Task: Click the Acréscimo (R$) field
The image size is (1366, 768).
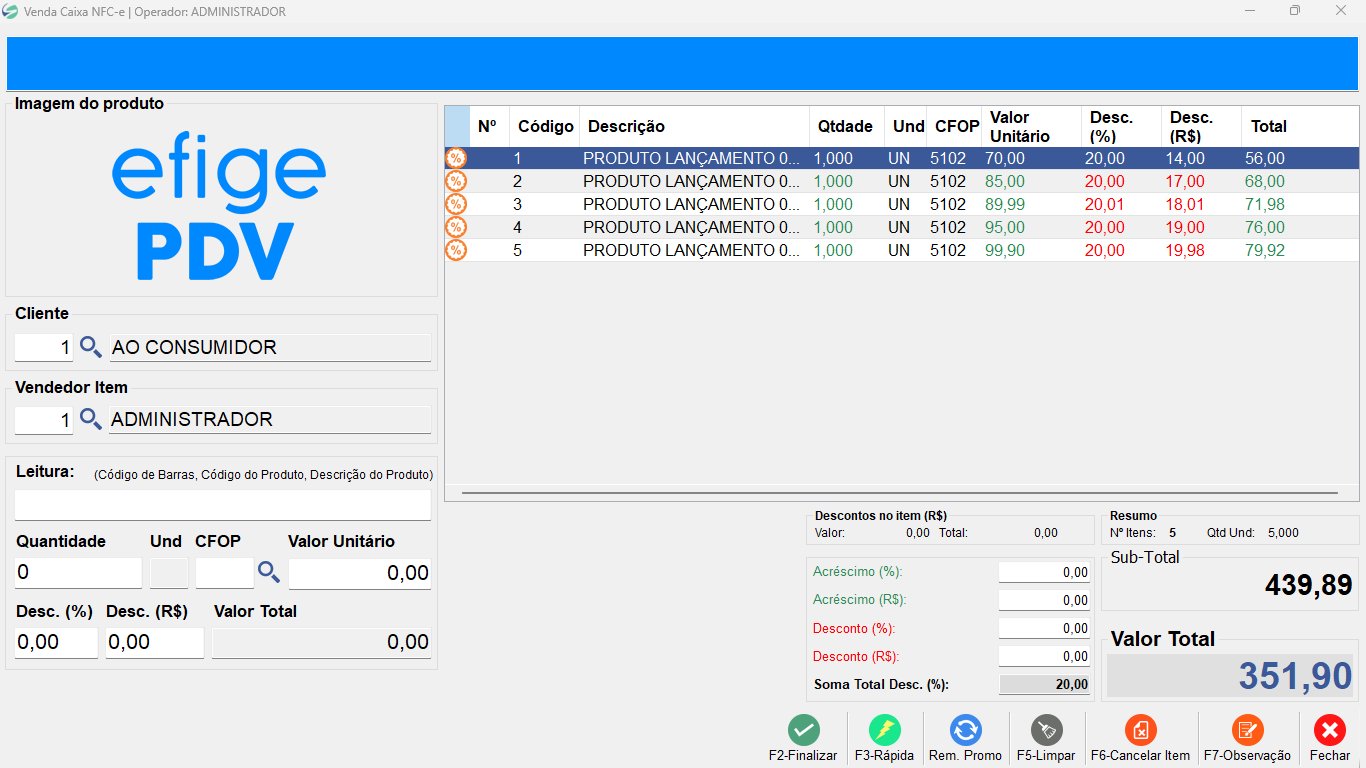Action: [x=1044, y=600]
